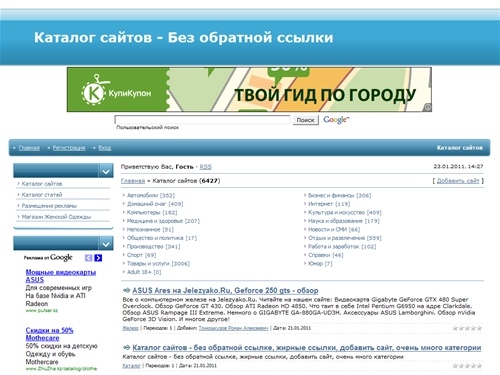Focus the Google custom search field
This screenshot has height=375, width=500.
coord(202,120)
